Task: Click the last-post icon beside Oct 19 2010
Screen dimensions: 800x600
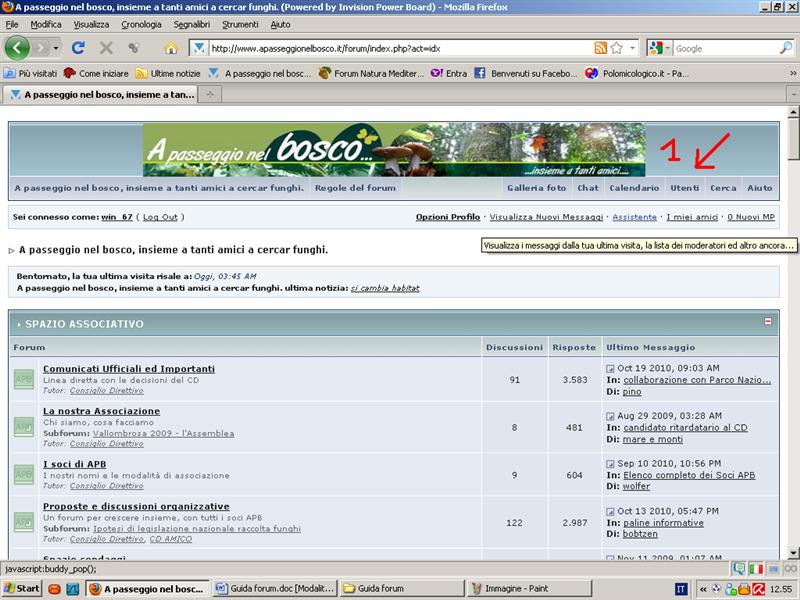Action: 611,369
